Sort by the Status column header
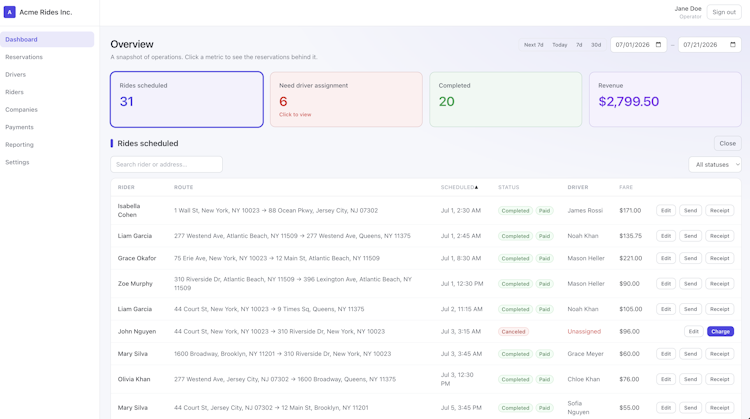Screen dimensions: 750x419 tap(508, 187)
